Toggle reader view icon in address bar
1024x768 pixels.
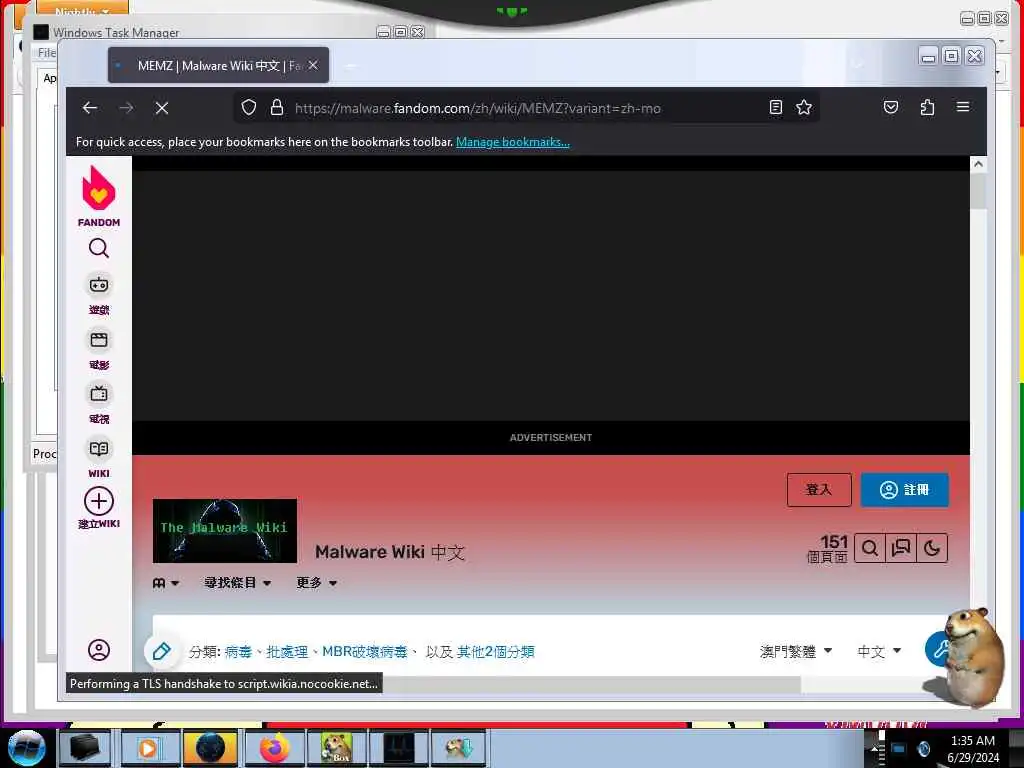[x=775, y=107]
